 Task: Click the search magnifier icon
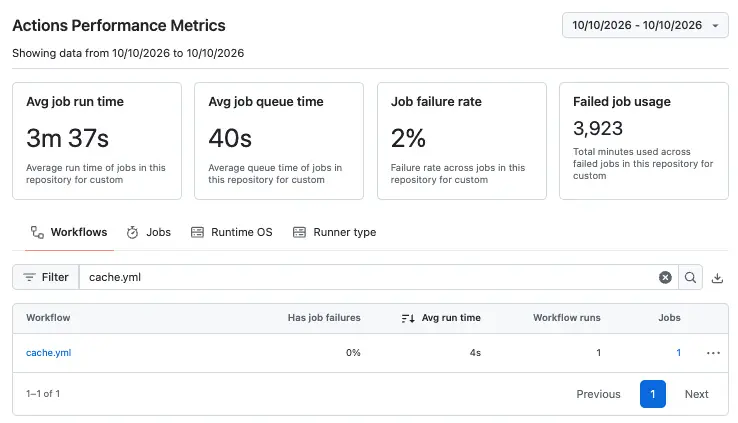pyautogui.click(x=690, y=278)
